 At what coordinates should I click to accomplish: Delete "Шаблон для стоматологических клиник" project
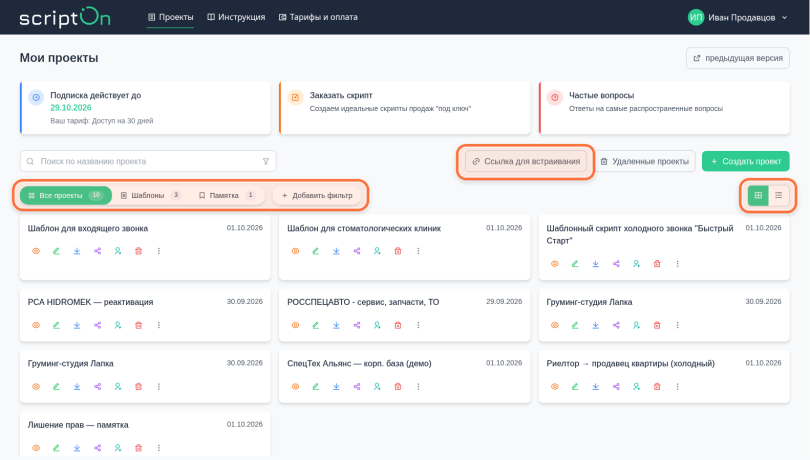pos(398,251)
